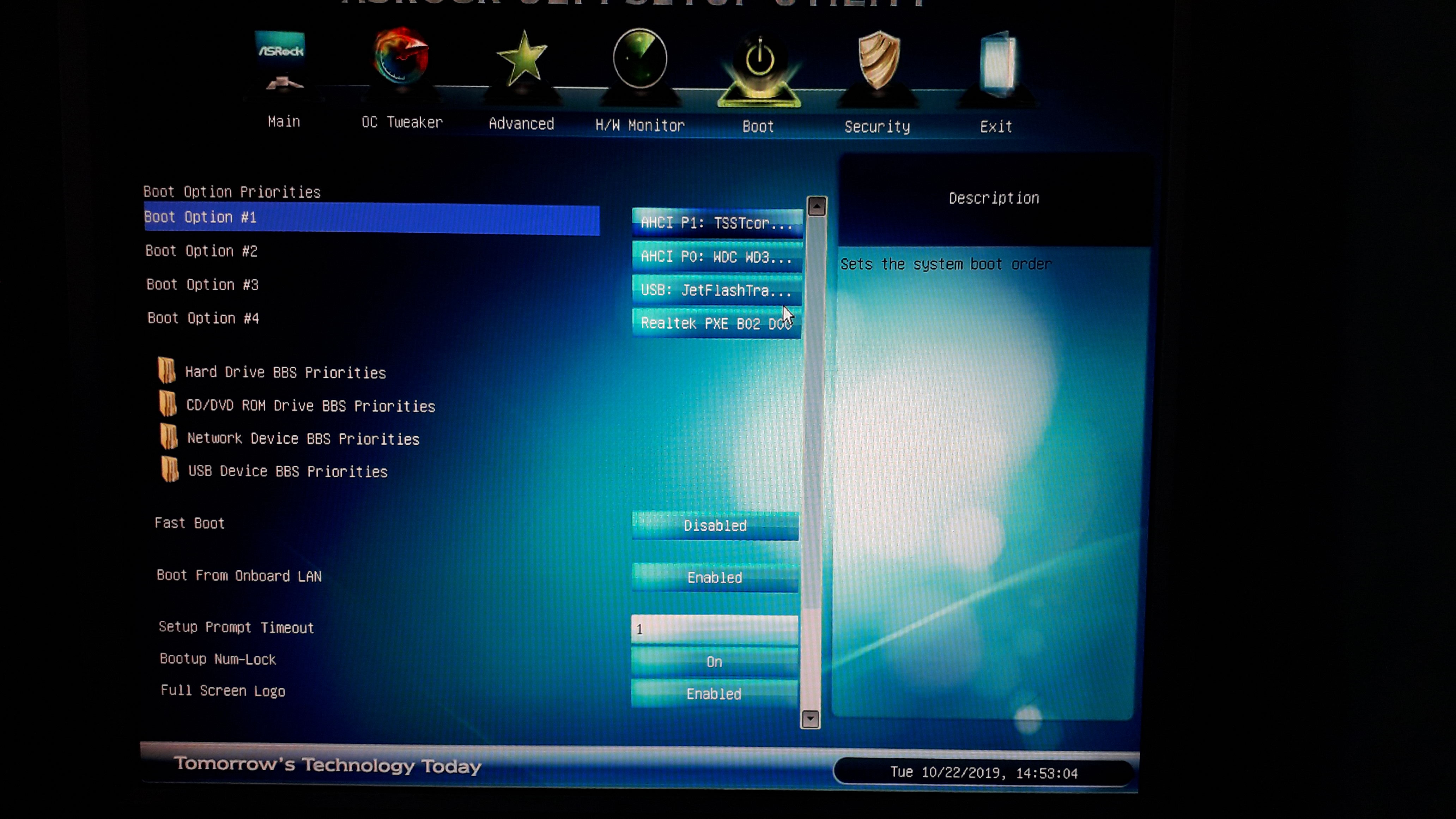This screenshot has width=1456, height=819.
Task: Click the vertical scrollbar track
Action: pyautogui.click(x=814, y=463)
